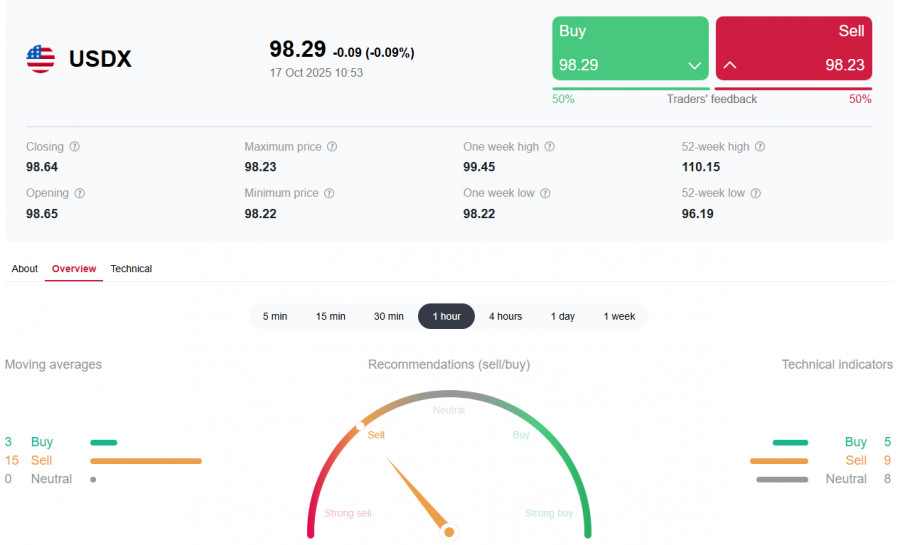Click the Minimum price info icon

[x=329, y=193]
